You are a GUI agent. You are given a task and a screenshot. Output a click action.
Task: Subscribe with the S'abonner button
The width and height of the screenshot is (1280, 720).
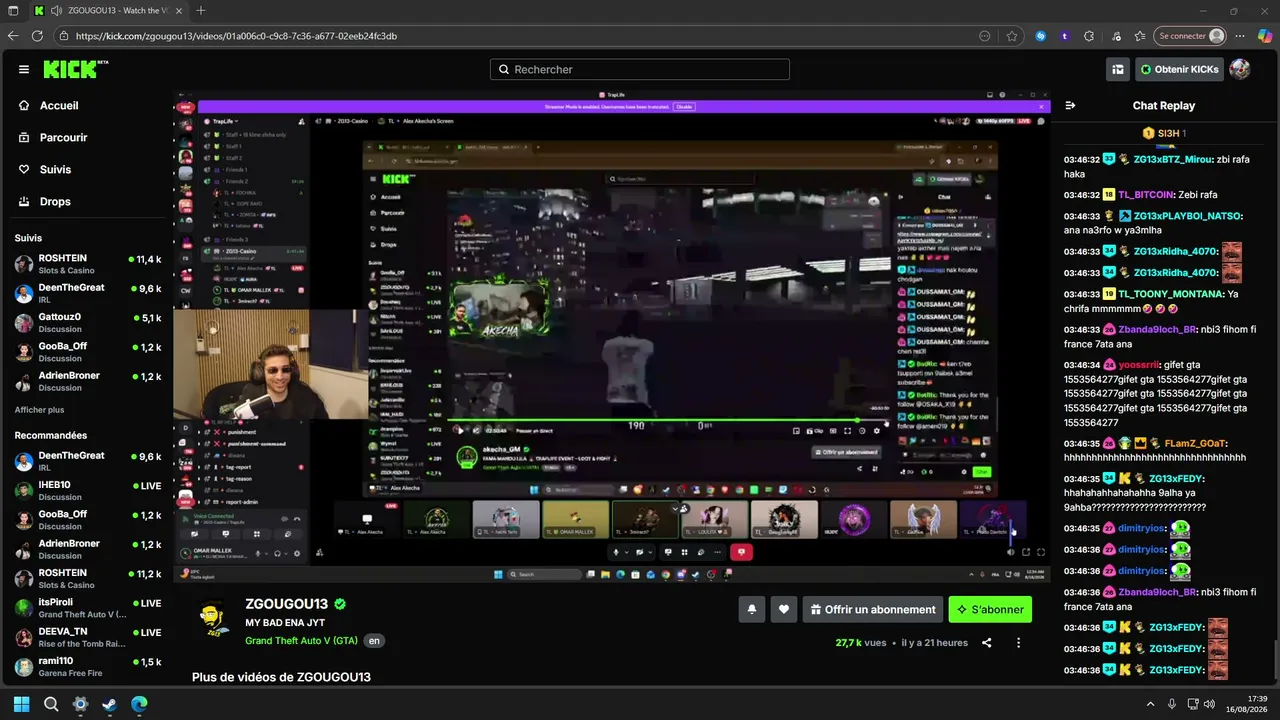click(x=990, y=609)
